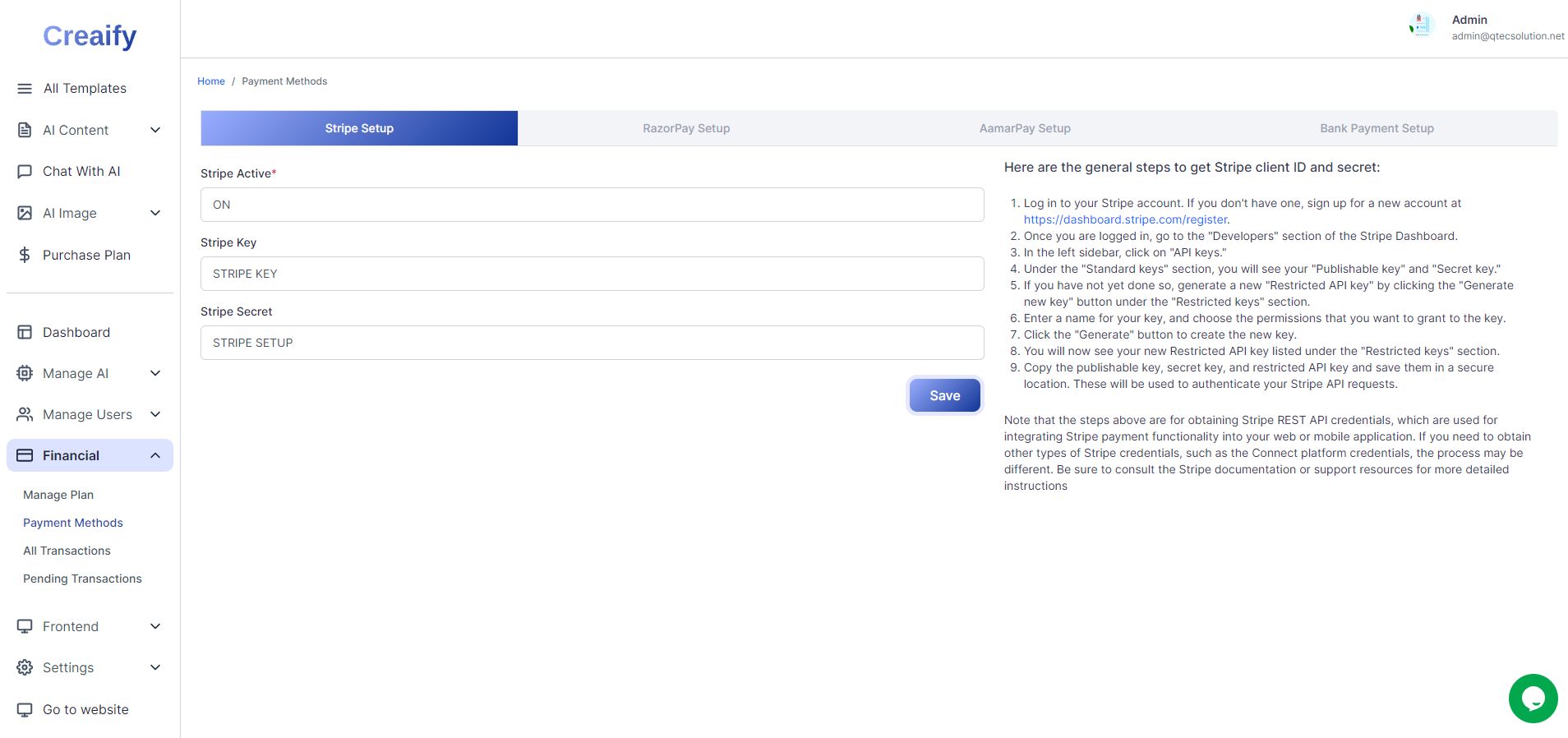This screenshot has height=738, width=1568.
Task: Expand the AI Image submenu chevron
Action: click(155, 213)
